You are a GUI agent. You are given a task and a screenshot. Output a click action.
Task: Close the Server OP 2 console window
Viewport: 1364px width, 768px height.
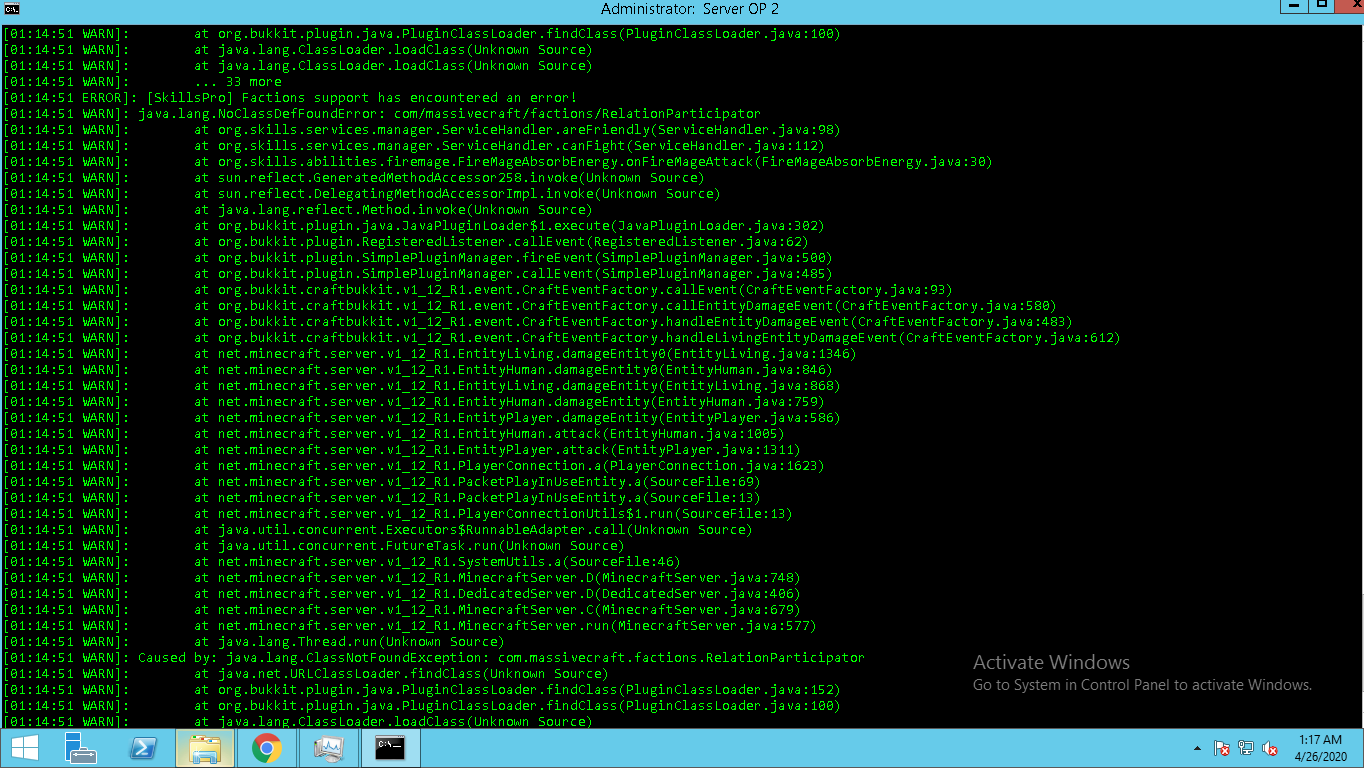[1348, 7]
